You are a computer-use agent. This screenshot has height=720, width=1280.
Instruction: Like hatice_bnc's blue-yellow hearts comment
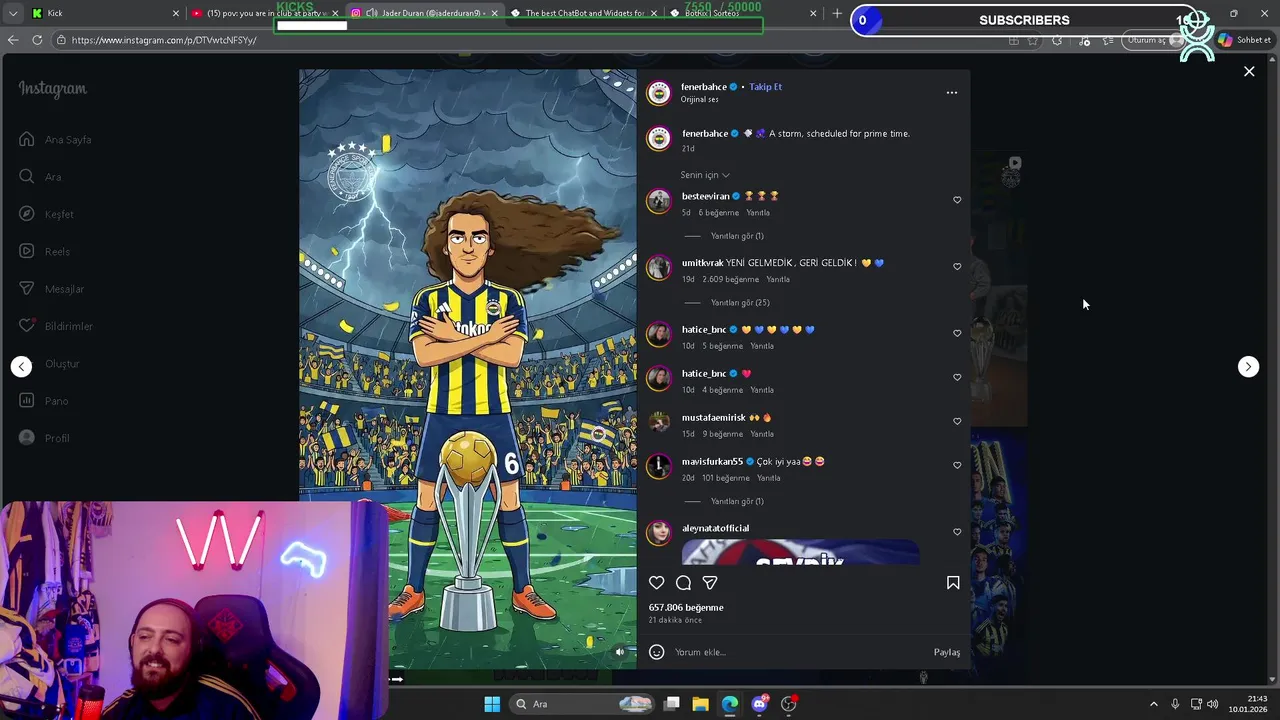point(957,333)
